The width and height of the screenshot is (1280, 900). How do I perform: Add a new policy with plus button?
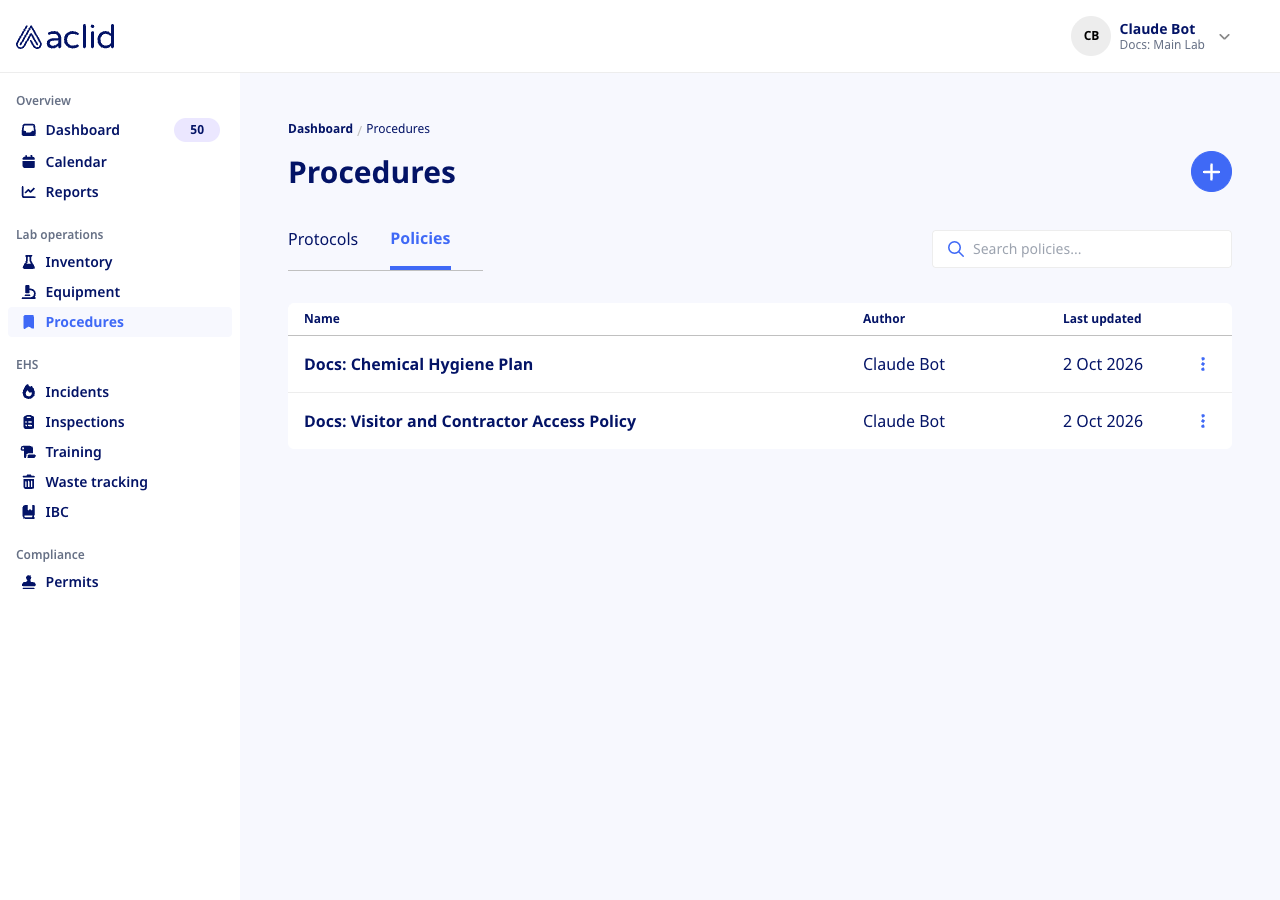pos(1211,172)
